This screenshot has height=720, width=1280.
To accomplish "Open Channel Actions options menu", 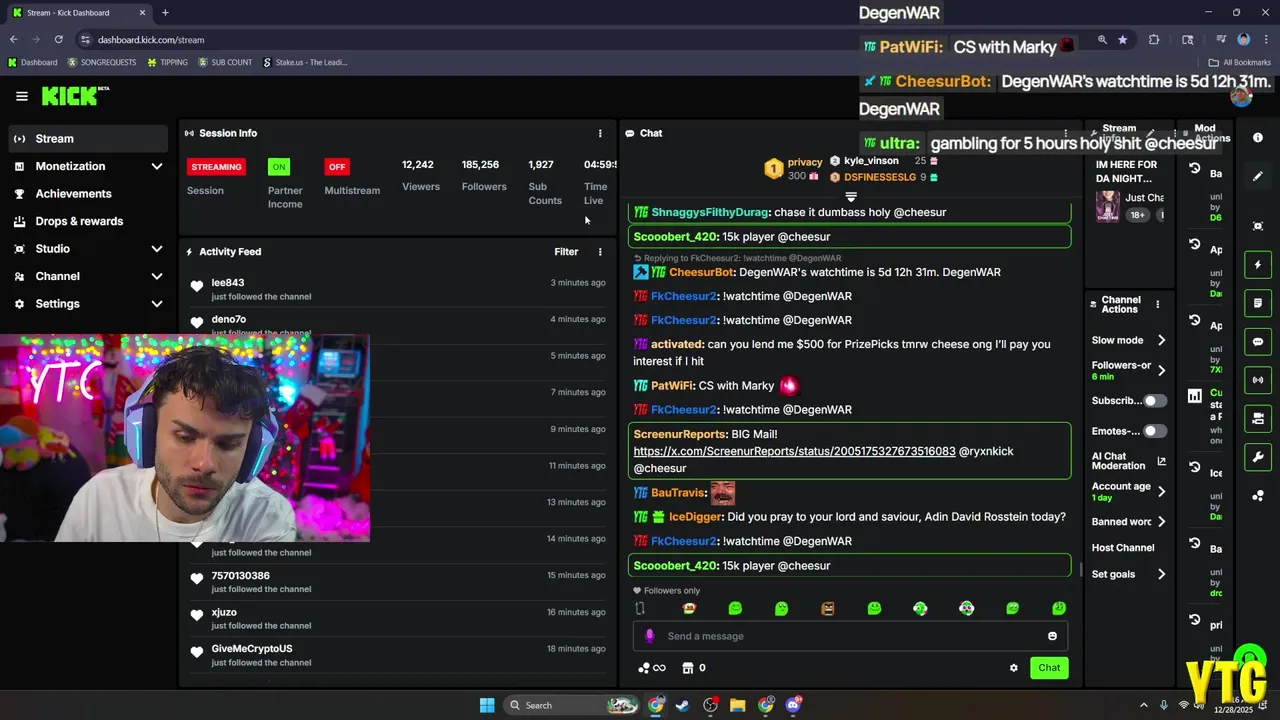I will (x=1157, y=304).
